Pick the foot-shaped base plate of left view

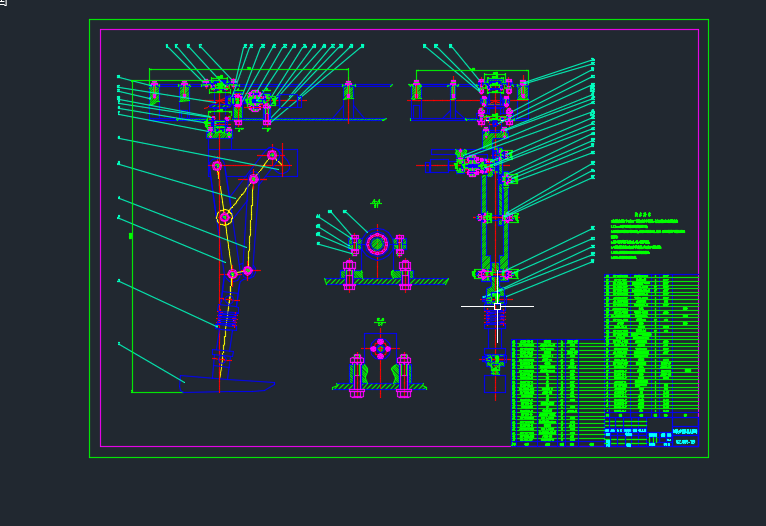(227, 384)
